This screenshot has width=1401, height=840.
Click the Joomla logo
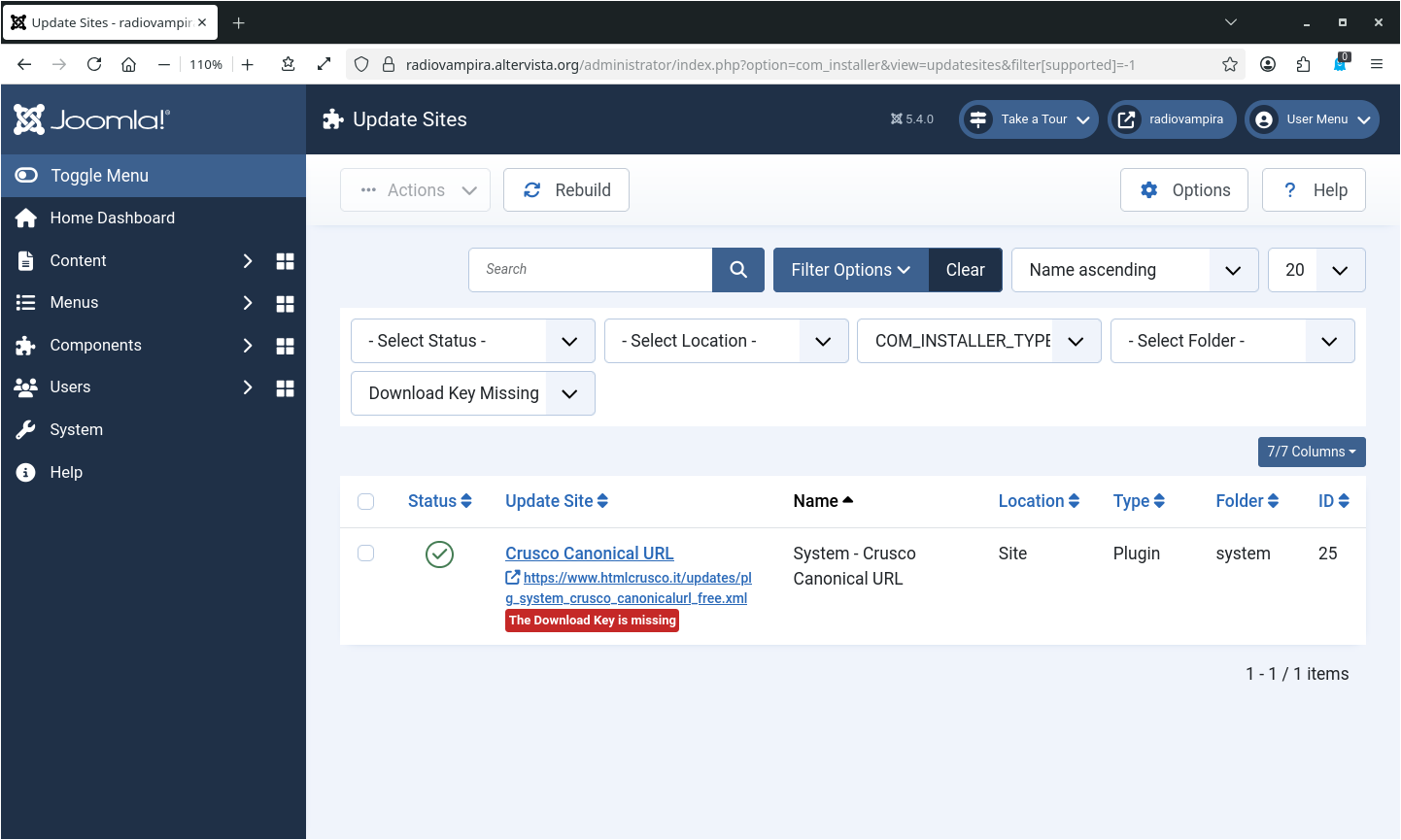point(91,119)
